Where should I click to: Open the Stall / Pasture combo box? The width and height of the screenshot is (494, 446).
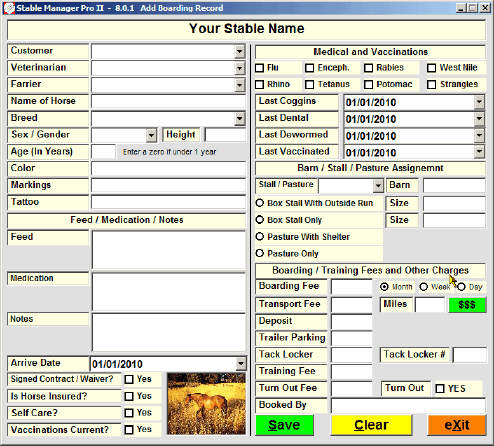378,186
